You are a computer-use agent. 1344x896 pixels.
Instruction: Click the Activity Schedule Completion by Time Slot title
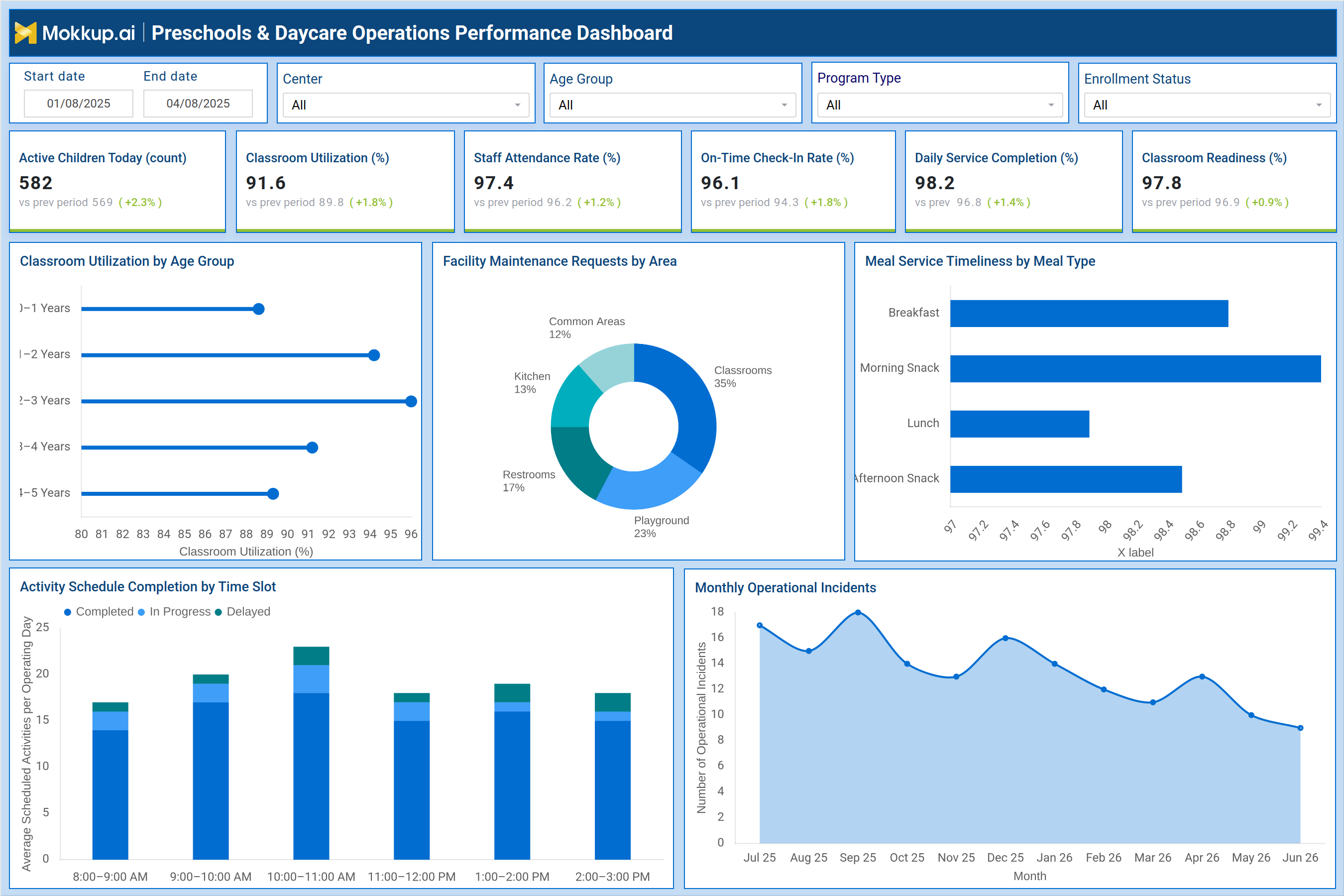(x=148, y=587)
